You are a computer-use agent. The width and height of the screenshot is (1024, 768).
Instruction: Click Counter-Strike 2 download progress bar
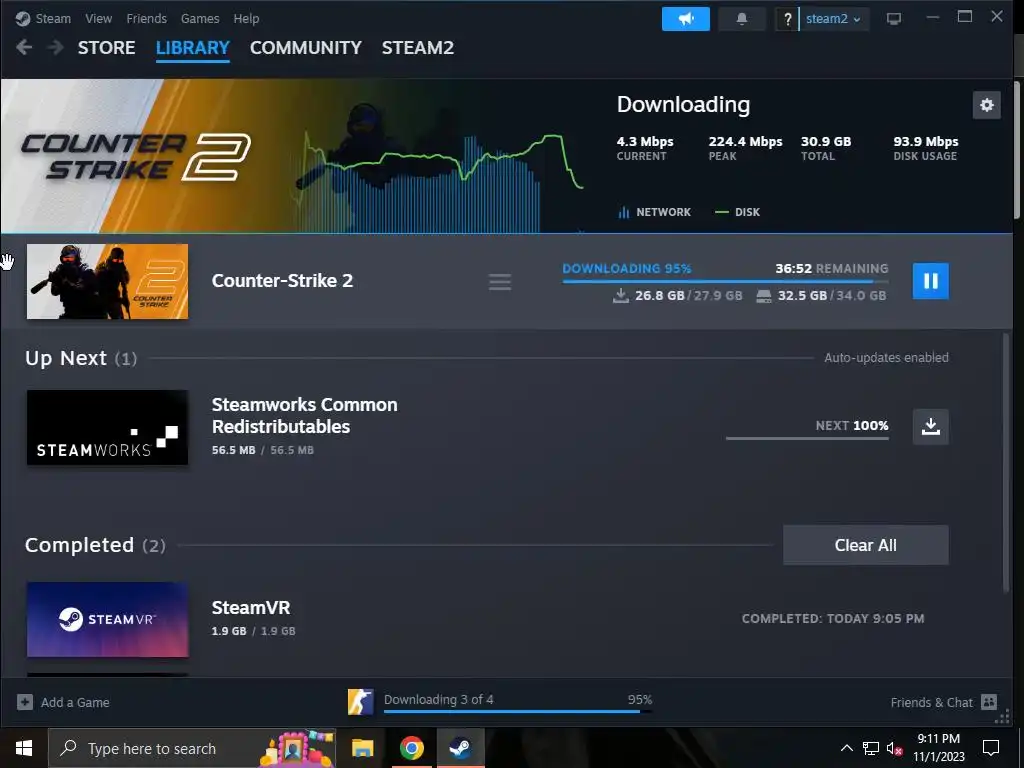(x=725, y=281)
